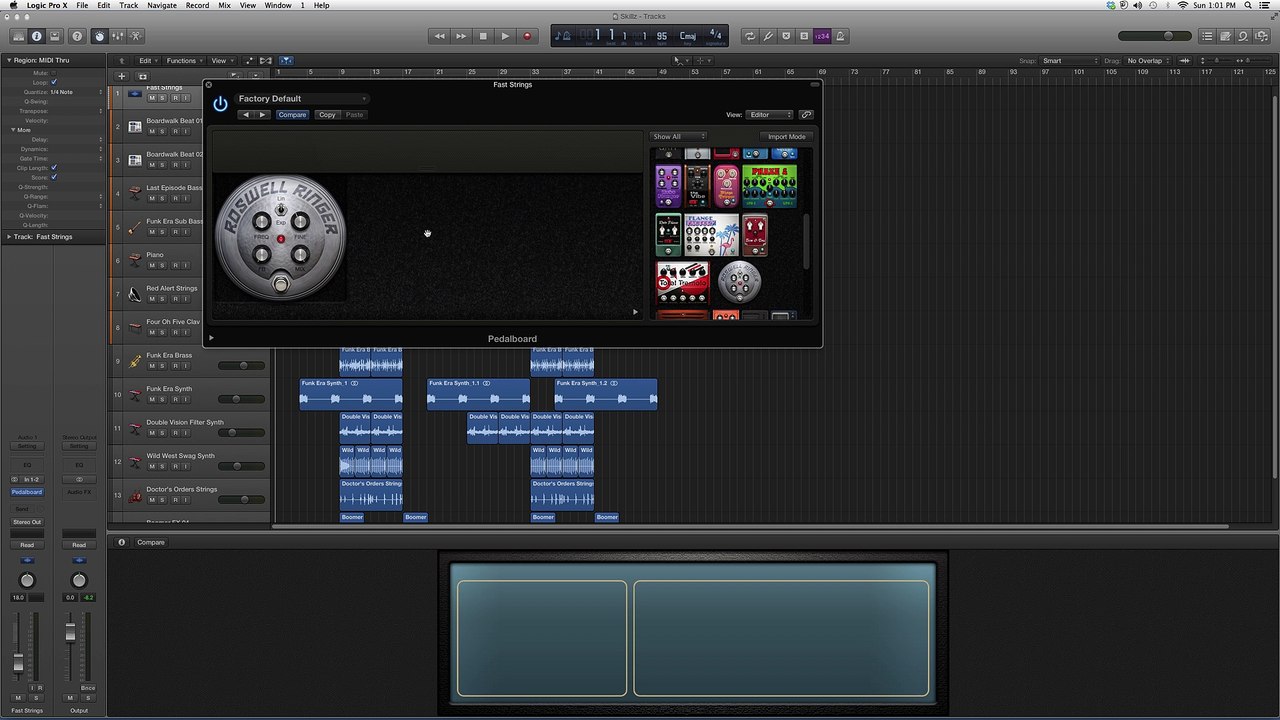
Task: Toggle Cycle mode button
Action: (x=750, y=36)
